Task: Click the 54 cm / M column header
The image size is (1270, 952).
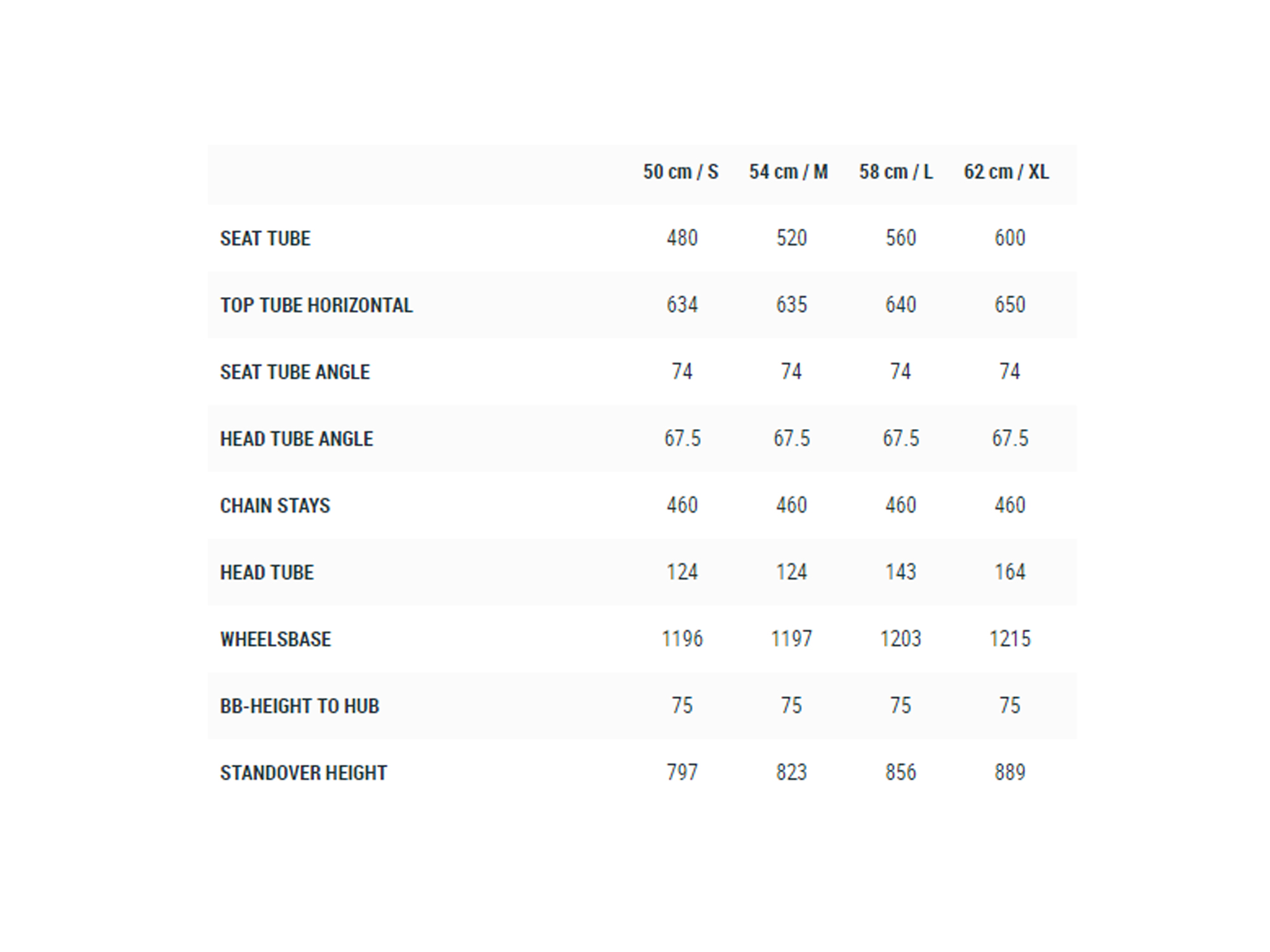Action: pyautogui.click(x=789, y=172)
